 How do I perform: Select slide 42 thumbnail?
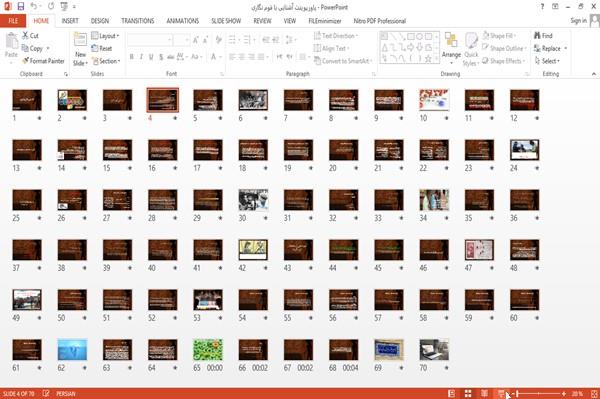(x=253, y=250)
